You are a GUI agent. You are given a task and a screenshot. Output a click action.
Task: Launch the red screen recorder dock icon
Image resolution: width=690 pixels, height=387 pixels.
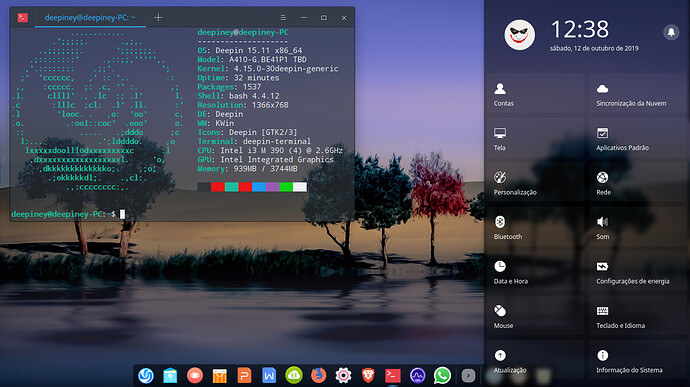[195, 376]
